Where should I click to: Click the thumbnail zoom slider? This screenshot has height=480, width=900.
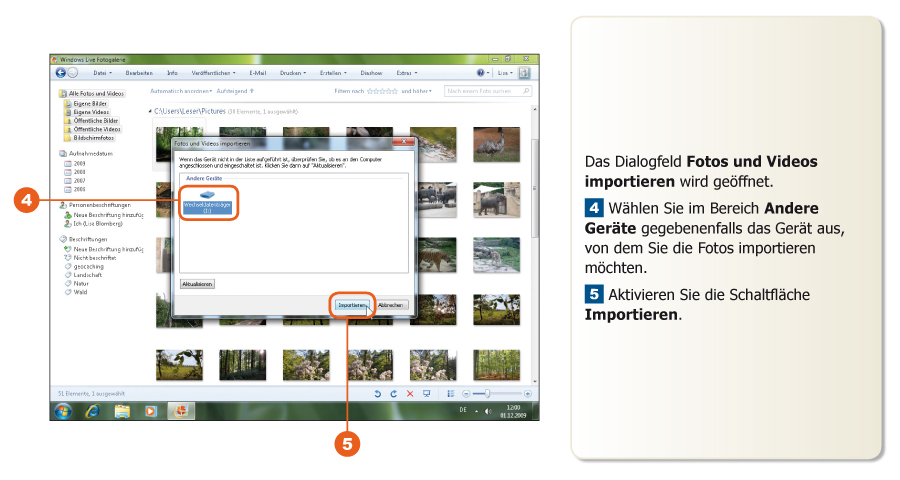click(488, 394)
